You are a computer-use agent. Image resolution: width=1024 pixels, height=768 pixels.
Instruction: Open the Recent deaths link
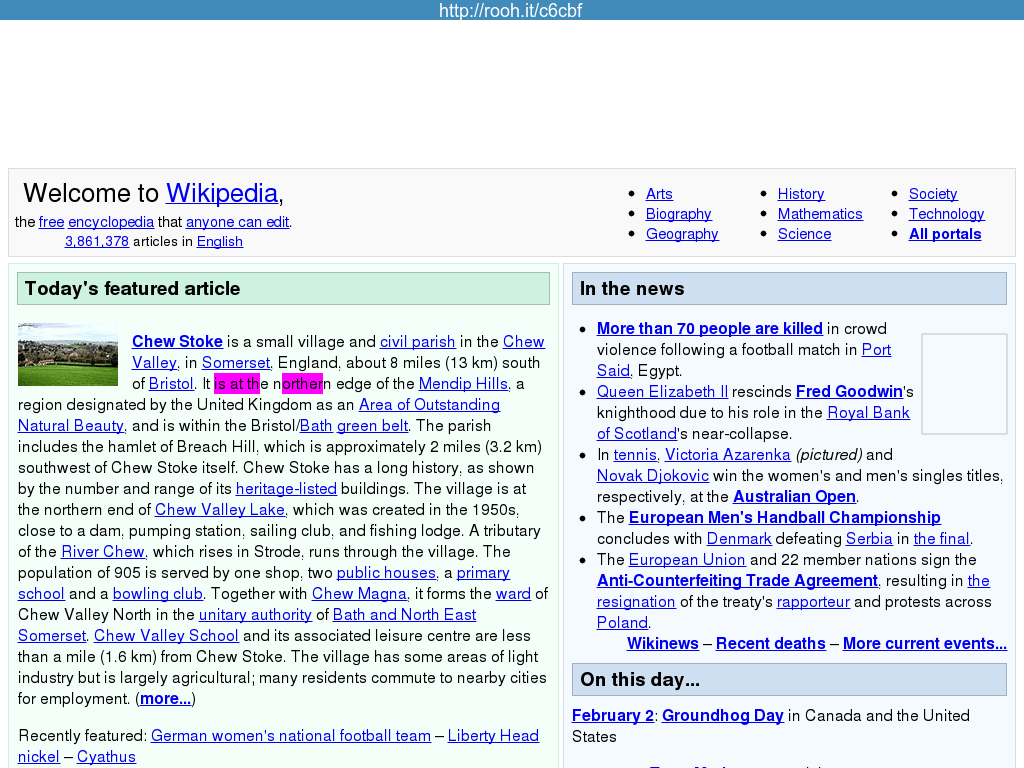[770, 643]
